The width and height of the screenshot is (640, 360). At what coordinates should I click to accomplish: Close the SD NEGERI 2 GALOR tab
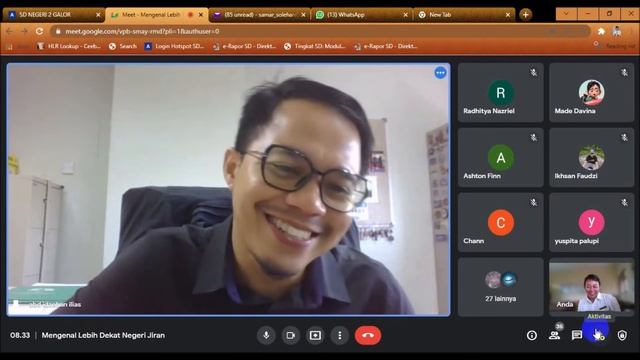[x=98, y=15]
